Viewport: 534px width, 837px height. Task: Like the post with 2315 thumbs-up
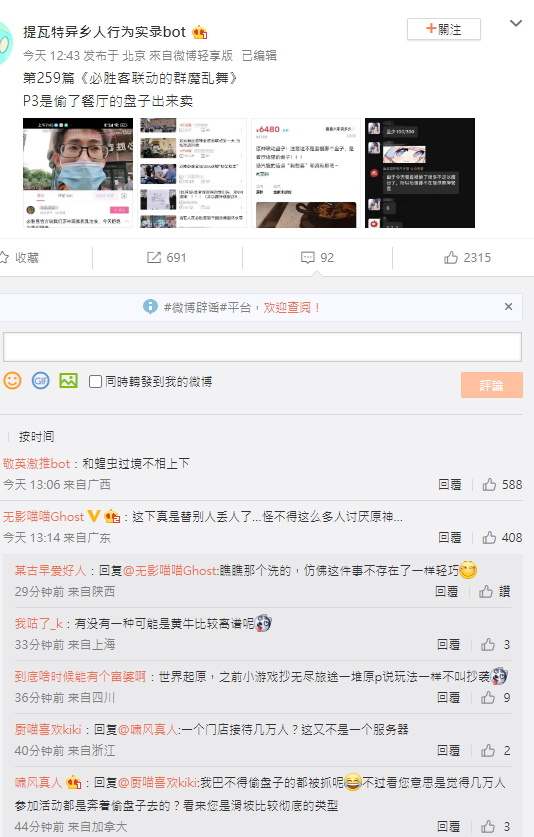click(x=467, y=258)
